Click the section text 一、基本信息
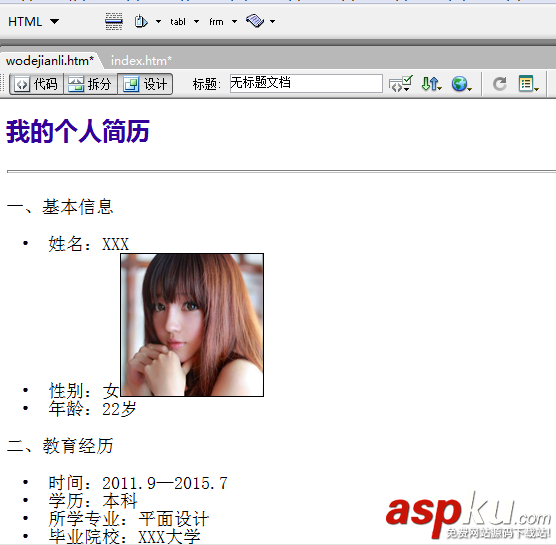Screen dimensions: 556x545 click(60, 207)
